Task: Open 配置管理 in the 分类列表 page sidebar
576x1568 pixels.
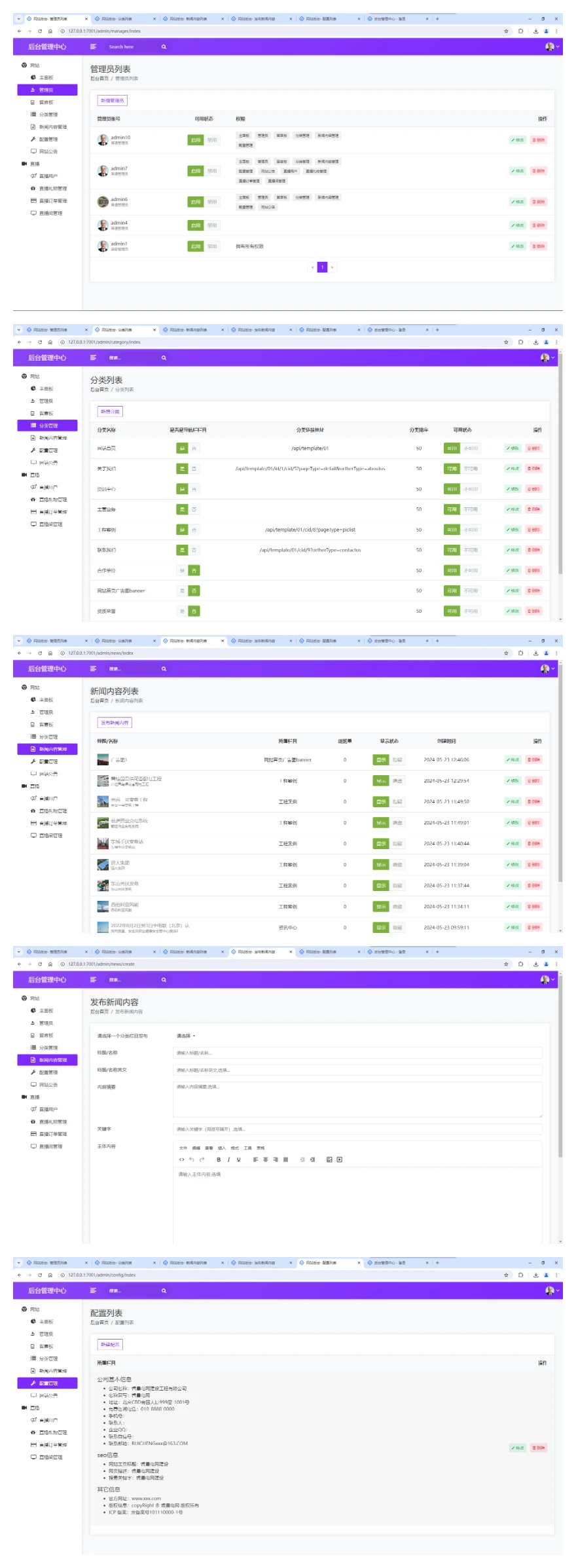Action: click(47, 450)
